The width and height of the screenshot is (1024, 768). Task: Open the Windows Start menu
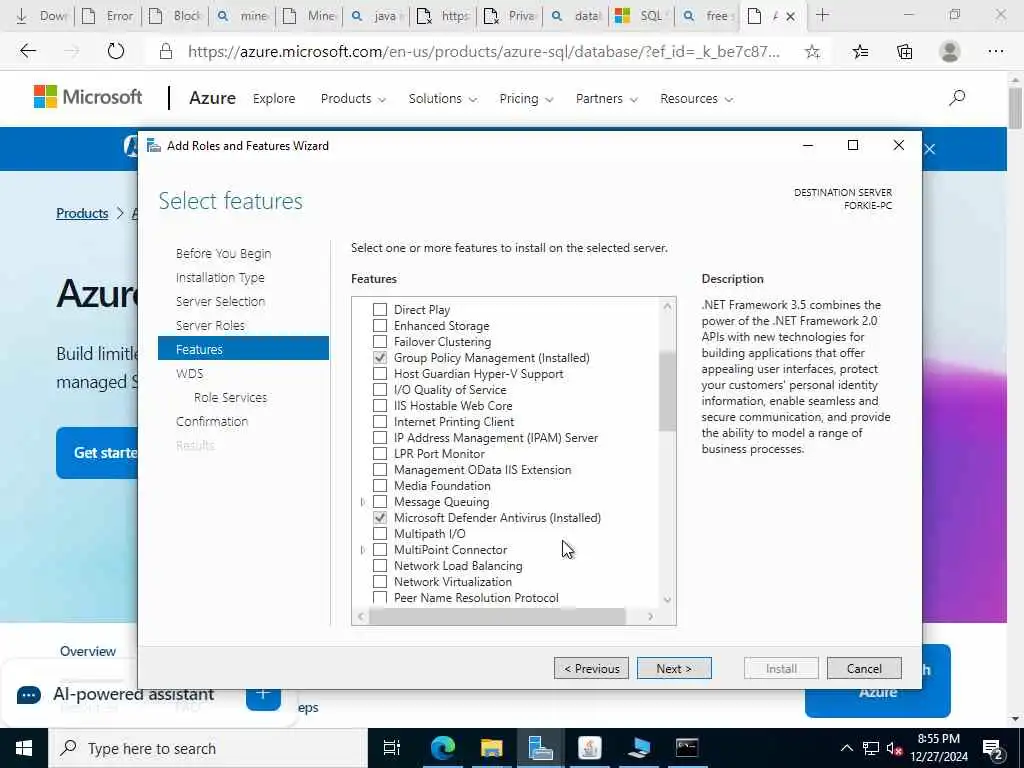coord(24,748)
